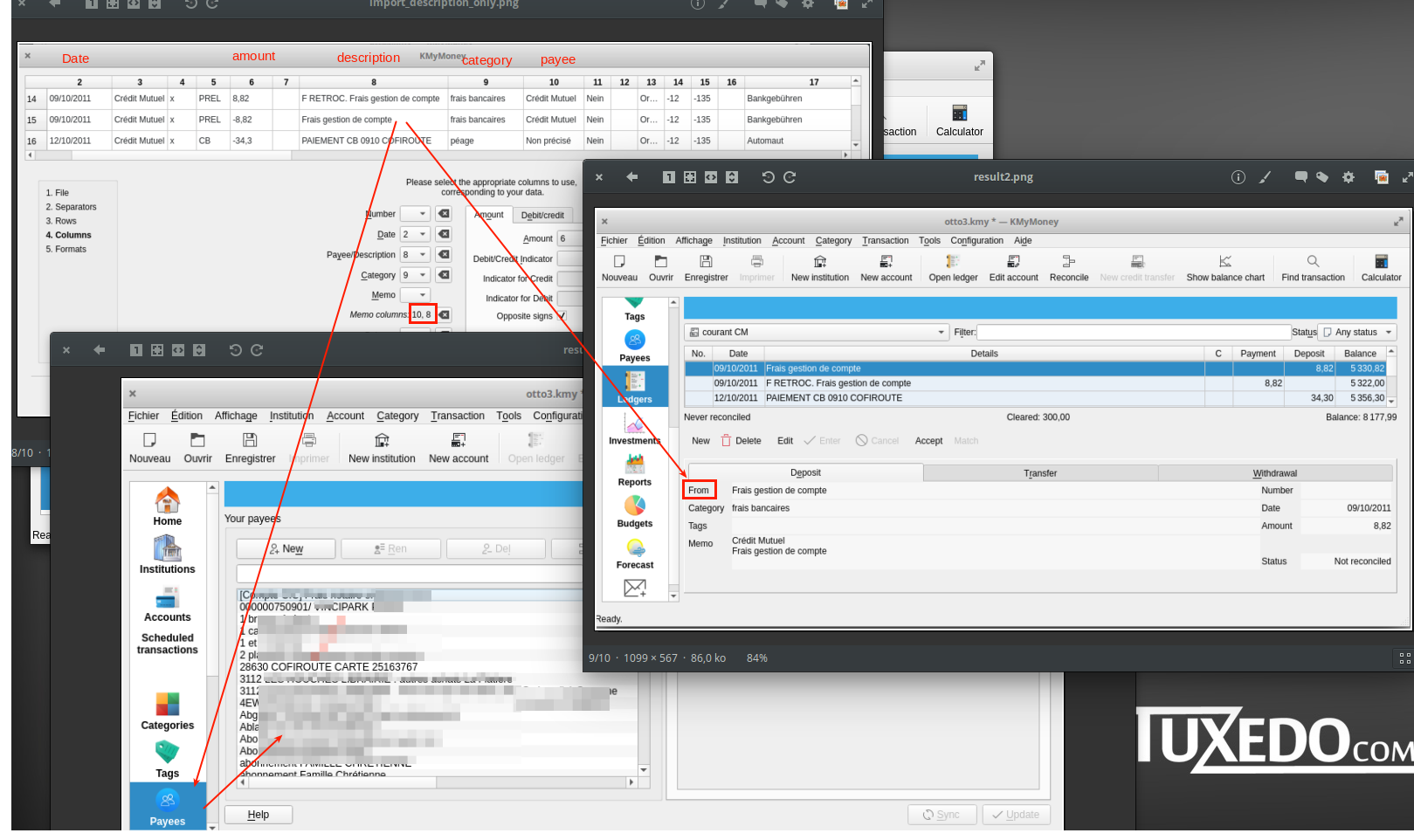Open the Category column dropdown
The image size is (1414, 840).
click(x=415, y=275)
